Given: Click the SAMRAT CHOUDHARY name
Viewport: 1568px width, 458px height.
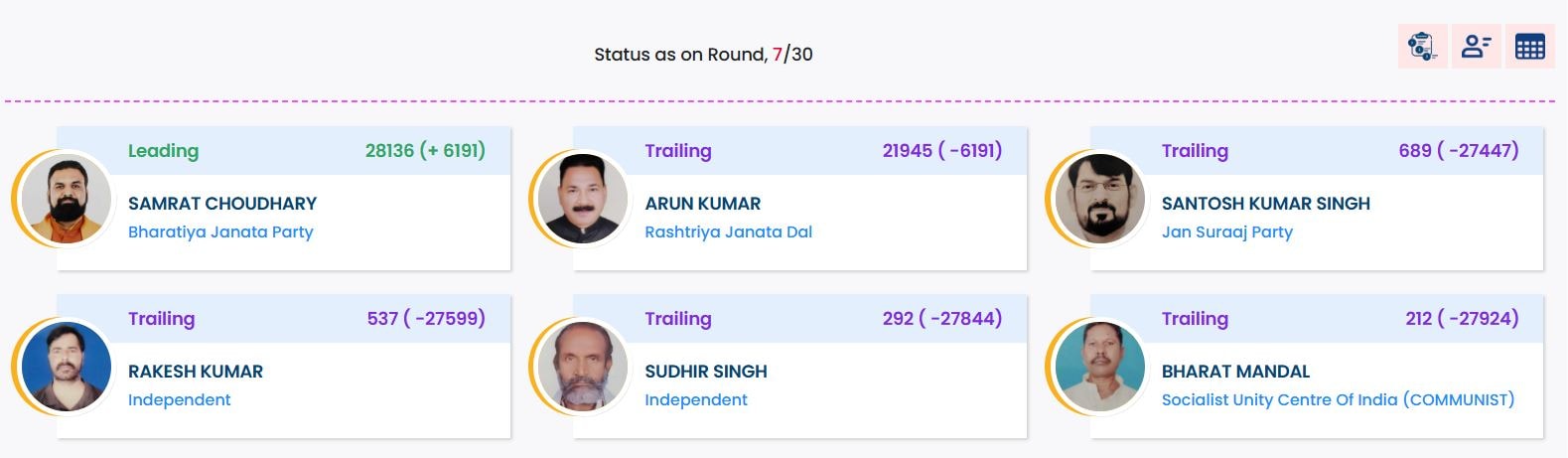Looking at the screenshot, I should (222, 204).
